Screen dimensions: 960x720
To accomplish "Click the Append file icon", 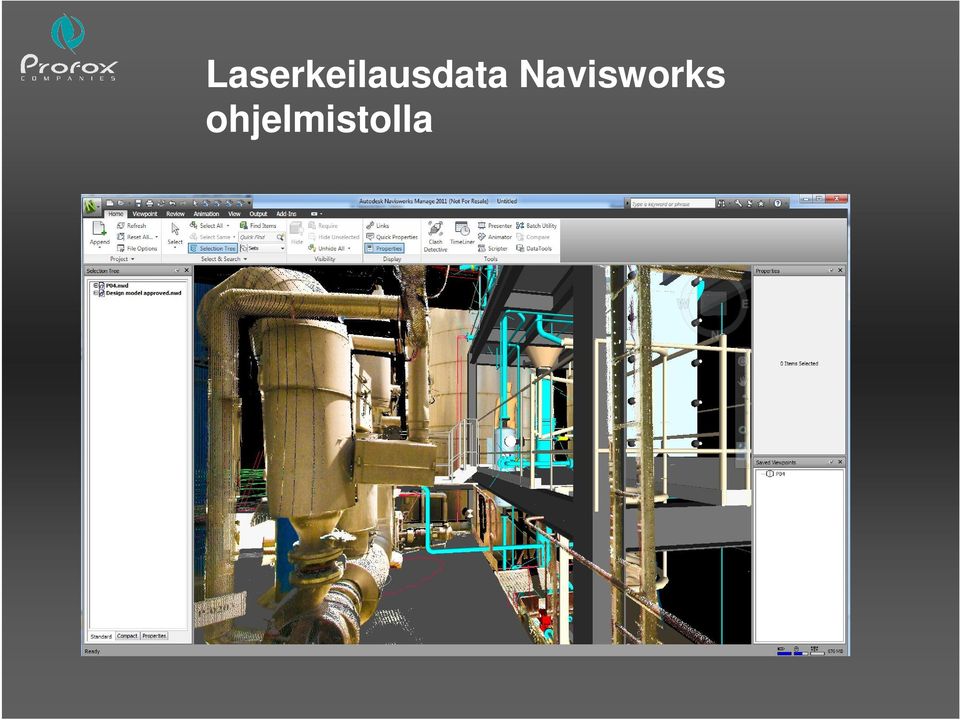I will 99,229.
